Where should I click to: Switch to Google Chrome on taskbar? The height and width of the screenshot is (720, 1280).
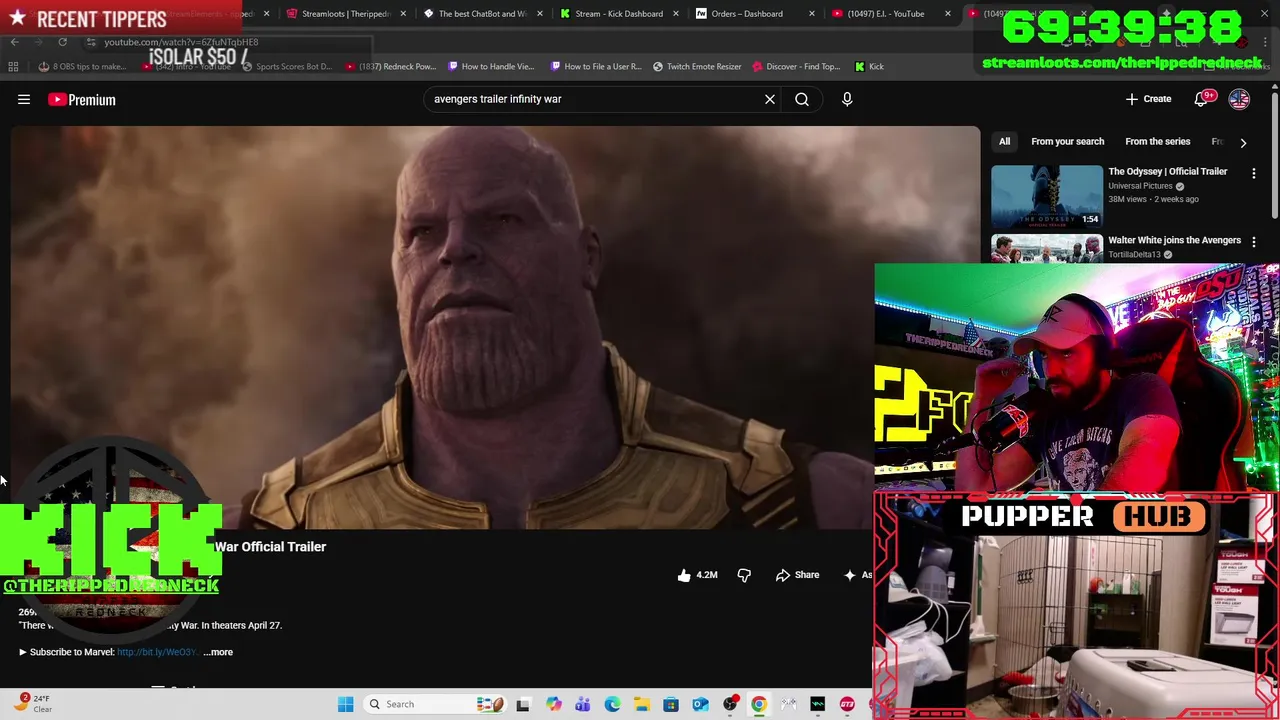(x=759, y=704)
